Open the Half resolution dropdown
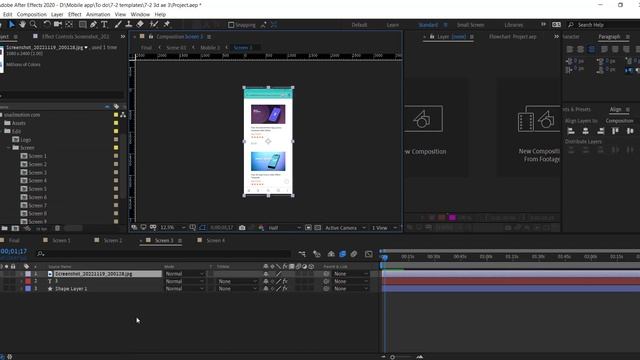Screen dimensions: 640x360 coord(284,228)
